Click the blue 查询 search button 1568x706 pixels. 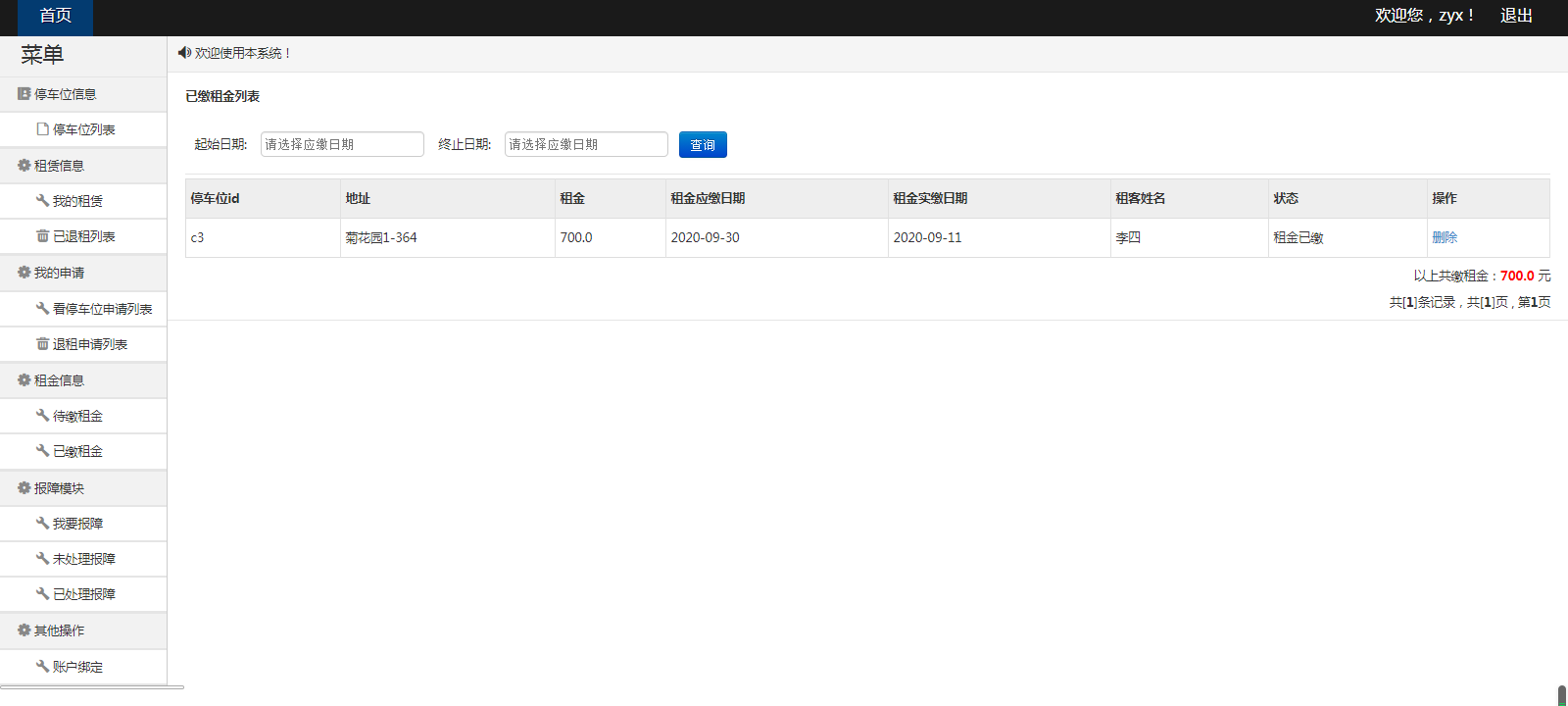703,144
